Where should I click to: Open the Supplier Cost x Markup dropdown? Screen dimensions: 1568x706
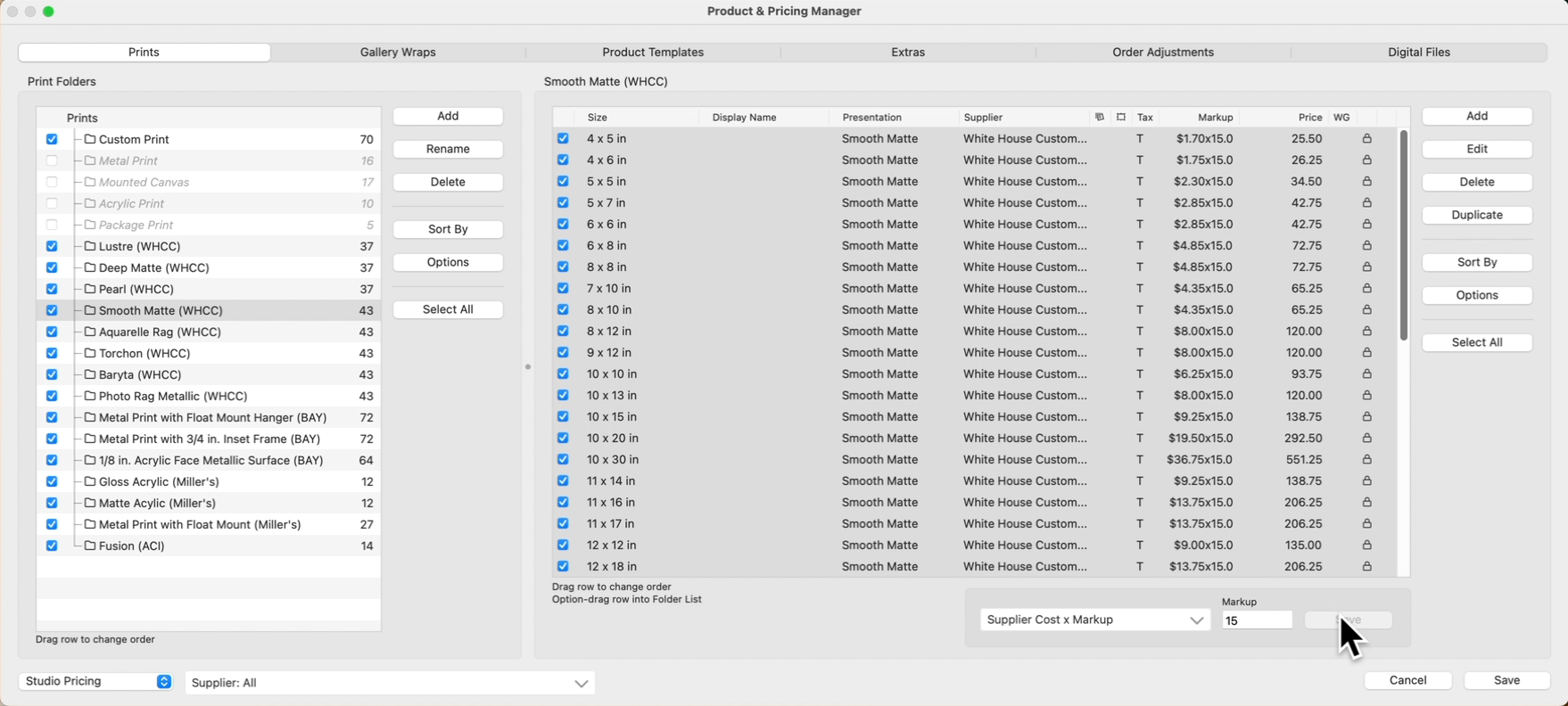(x=1094, y=620)
